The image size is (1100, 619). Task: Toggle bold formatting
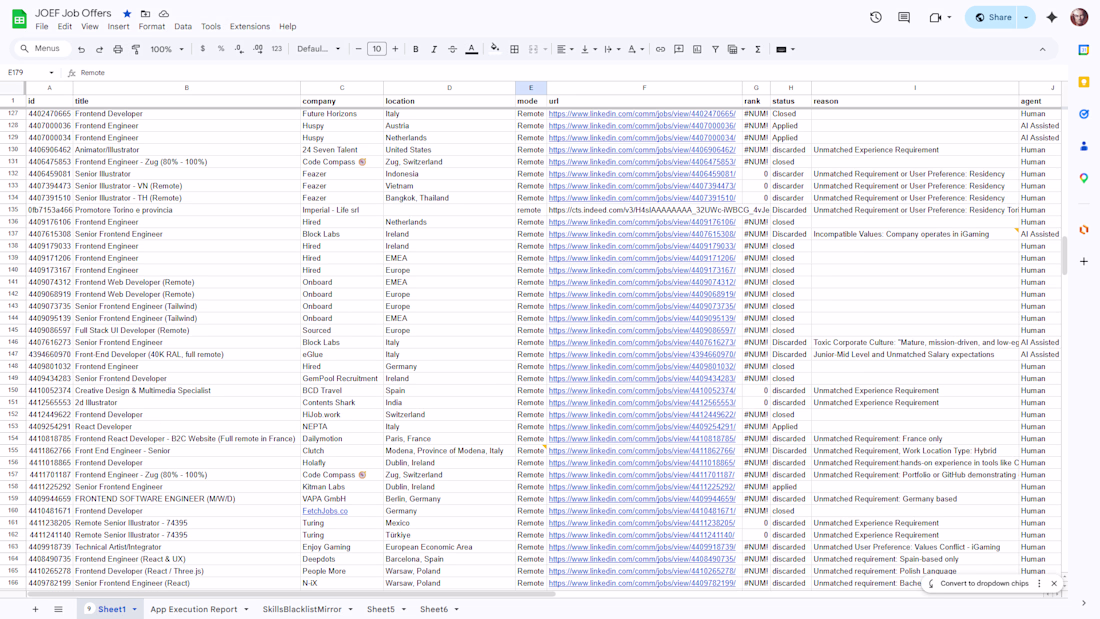pos(415,49)
